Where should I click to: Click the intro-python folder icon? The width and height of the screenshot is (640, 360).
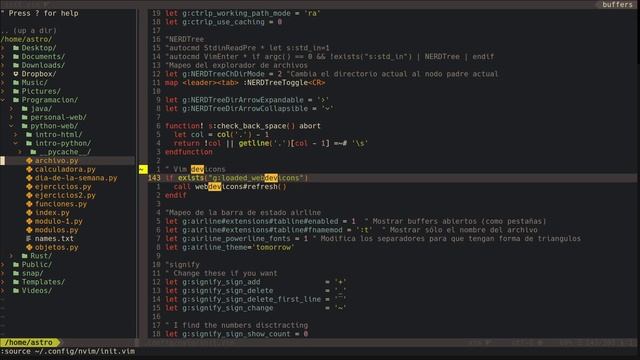point(29,143)
